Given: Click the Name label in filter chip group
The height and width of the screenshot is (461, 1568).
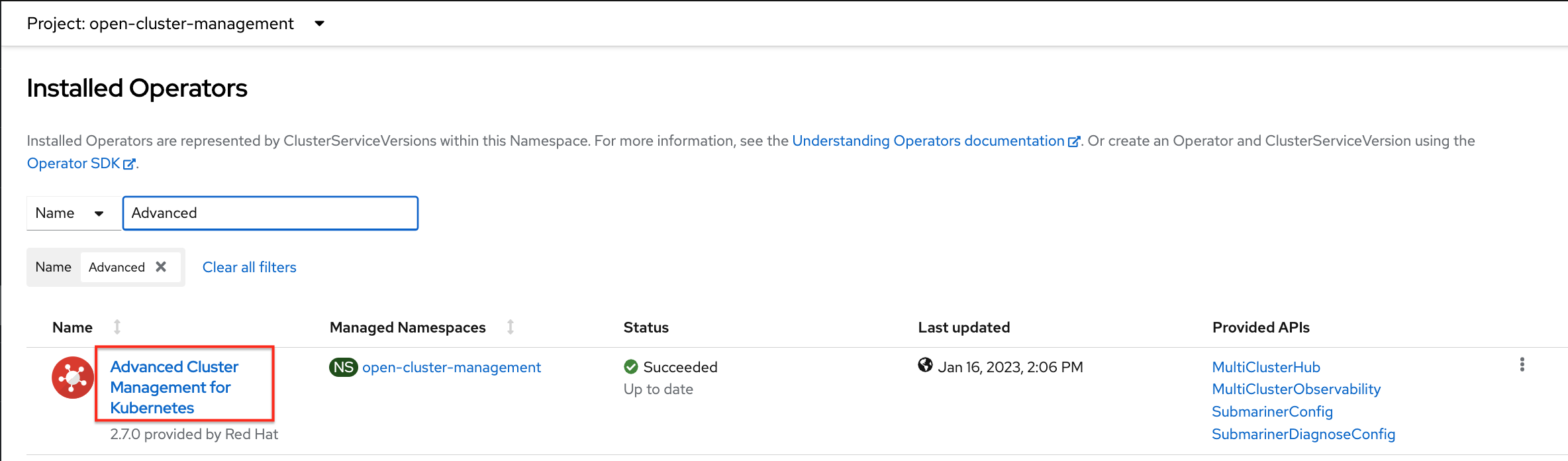Looking at the screenshot, I should [x=53, y=267].
